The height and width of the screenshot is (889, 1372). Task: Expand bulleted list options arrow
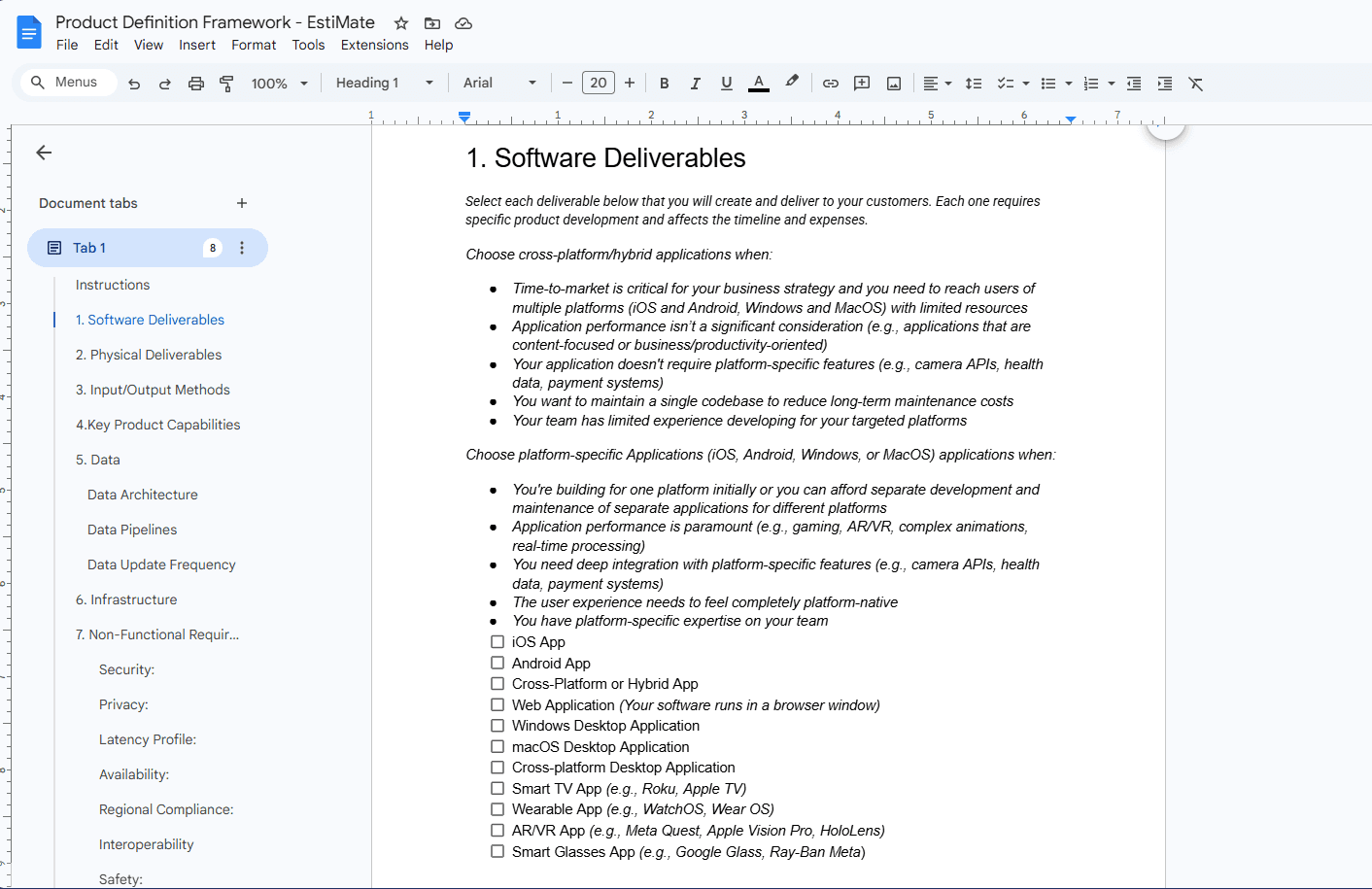[x=1069, y=84]
